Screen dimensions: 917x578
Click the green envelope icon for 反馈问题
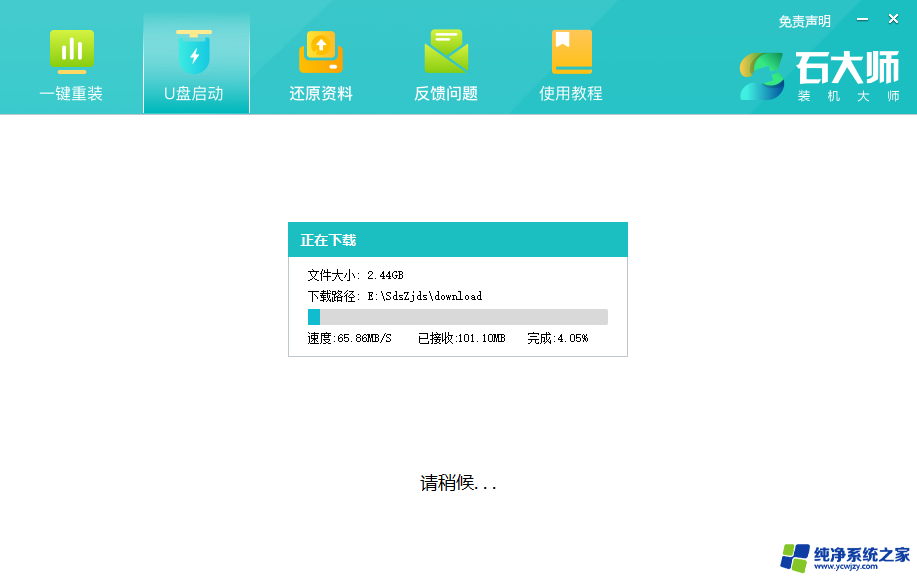pos(446,51)
